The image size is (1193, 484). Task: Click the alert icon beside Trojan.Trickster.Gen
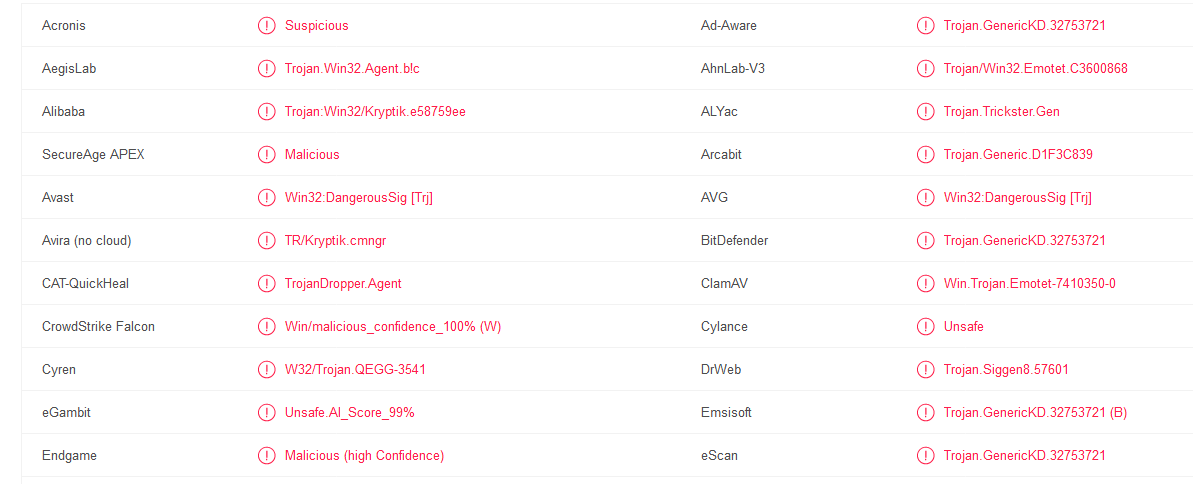[x=925, y=111]
